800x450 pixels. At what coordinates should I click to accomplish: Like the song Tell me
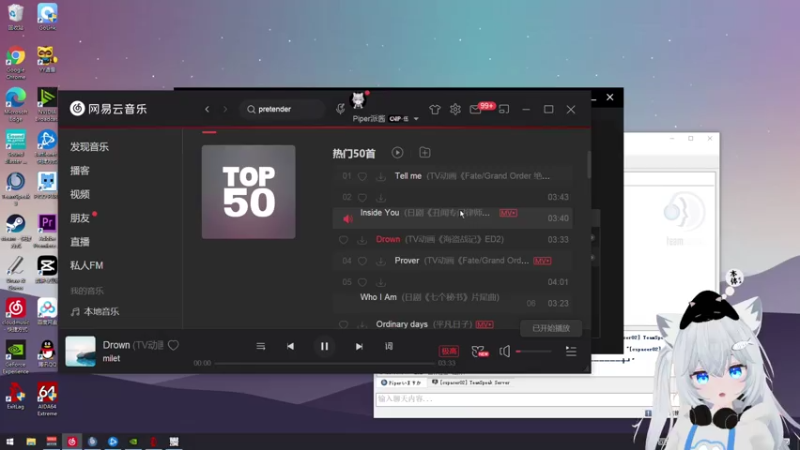click(x=362, y=177)
